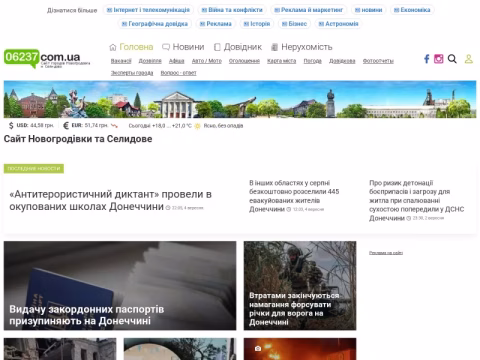Select the Географічна довідка topic chip
The width and height of the screenshot is (480, 360).
coord(155,24)
